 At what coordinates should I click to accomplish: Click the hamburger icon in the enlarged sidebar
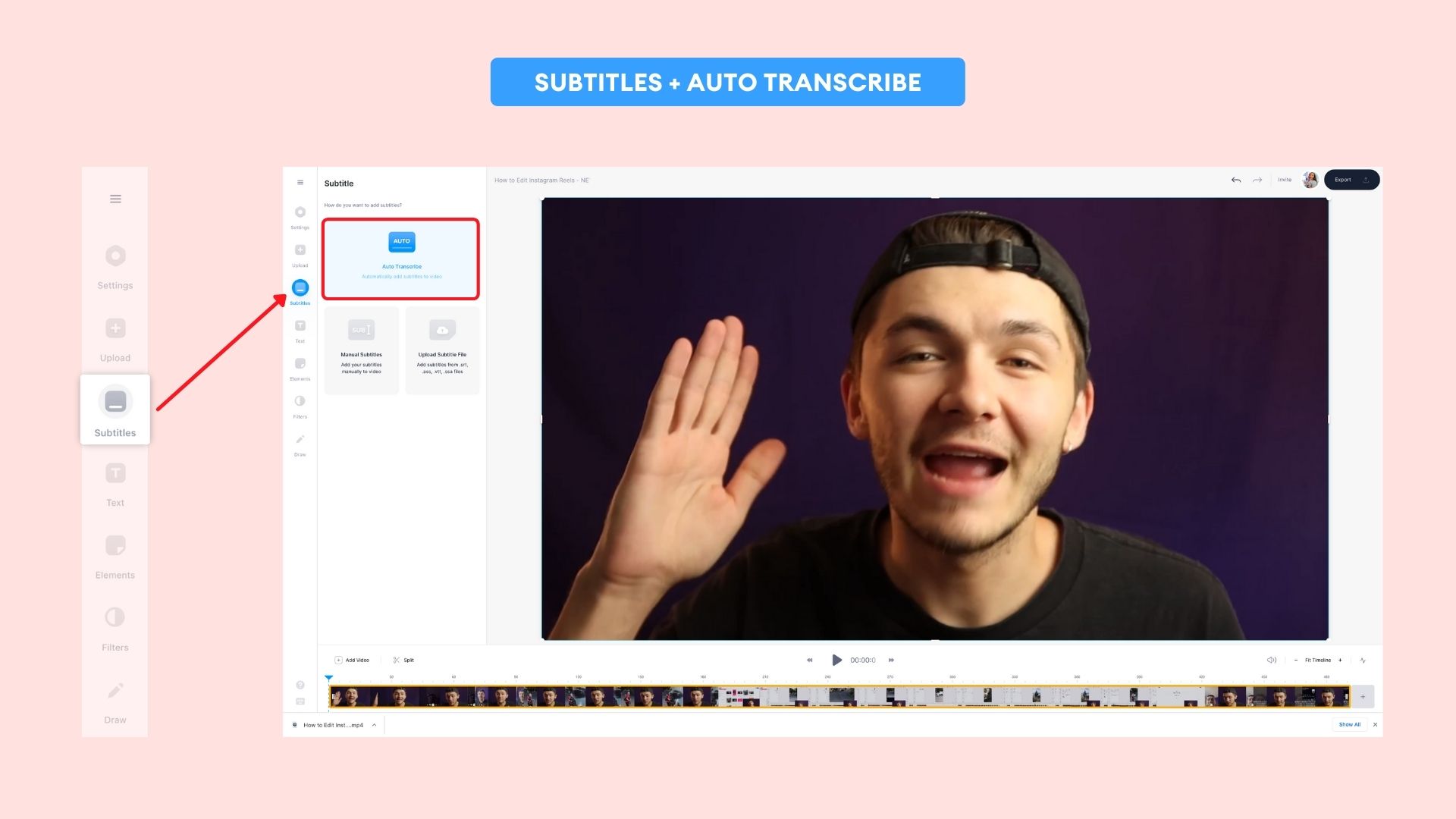115,199
